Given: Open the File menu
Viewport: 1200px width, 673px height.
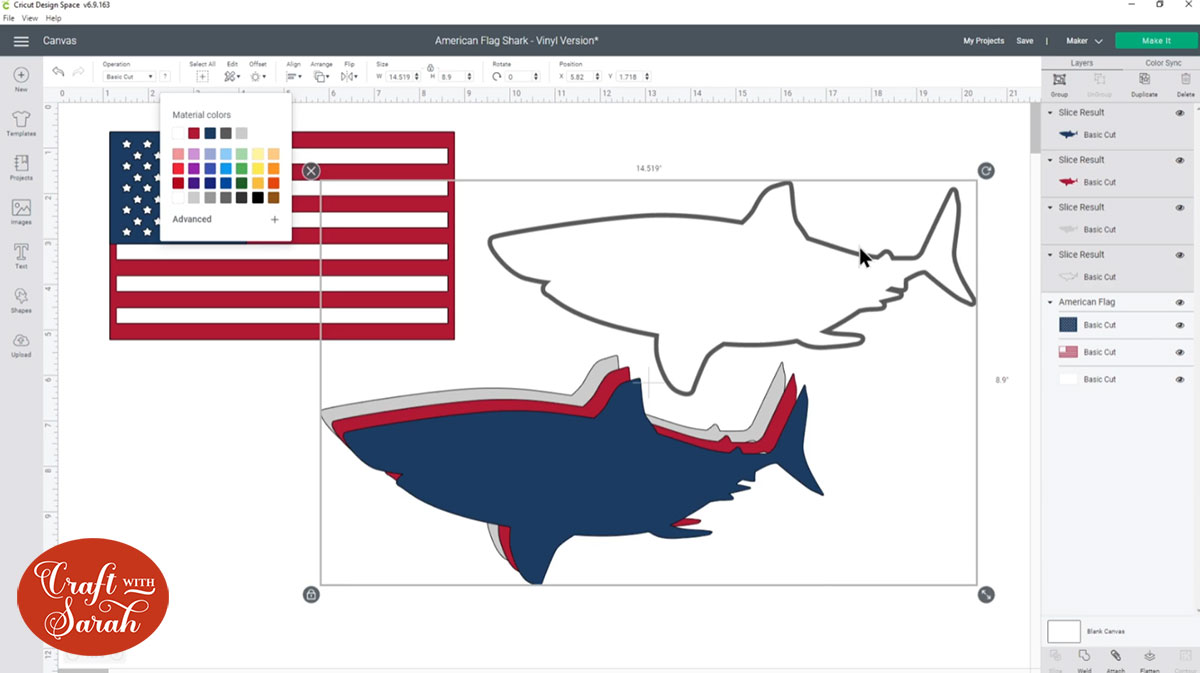Looking at the screenshot, I should (x=8, y=18).
